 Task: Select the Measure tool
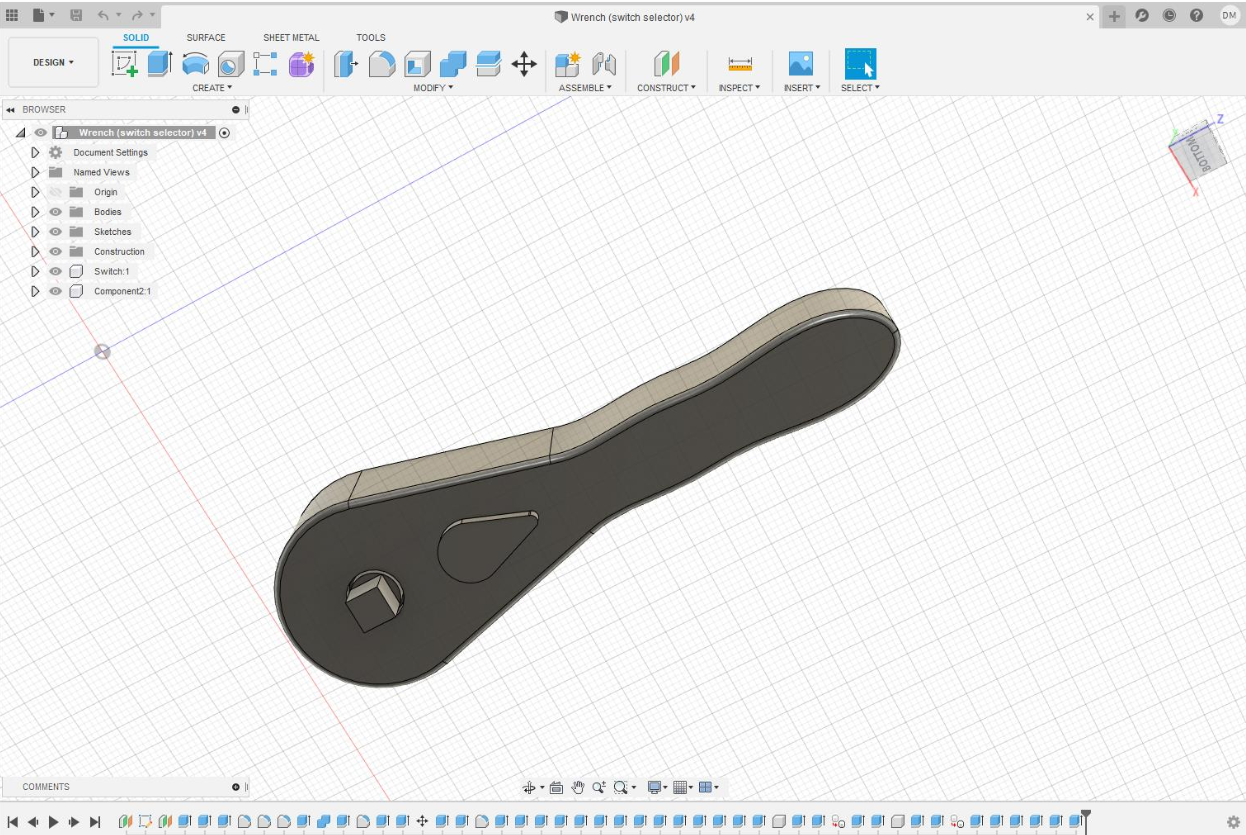(740, 65)
